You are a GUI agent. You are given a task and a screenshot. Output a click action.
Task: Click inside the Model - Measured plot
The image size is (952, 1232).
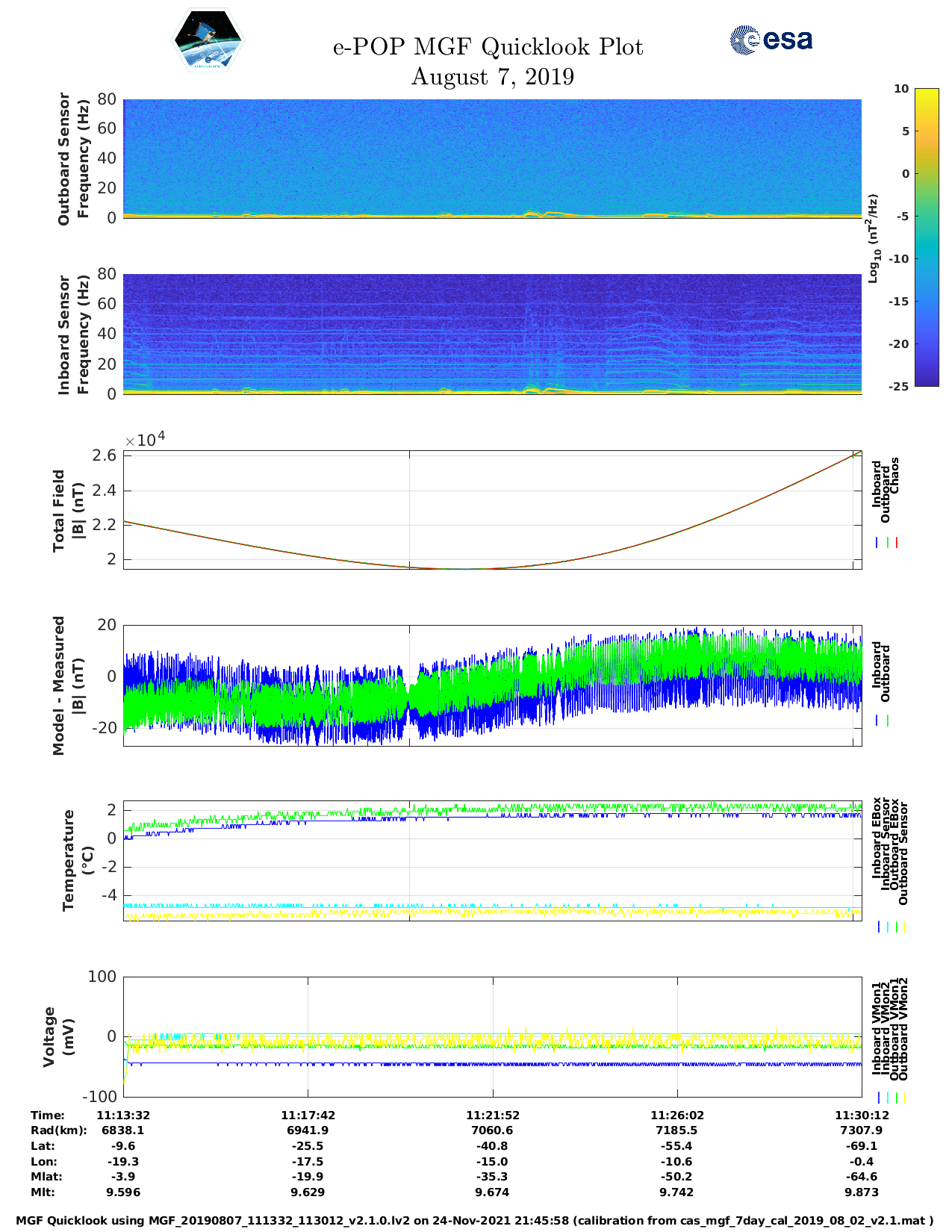[x=492, y=685]
